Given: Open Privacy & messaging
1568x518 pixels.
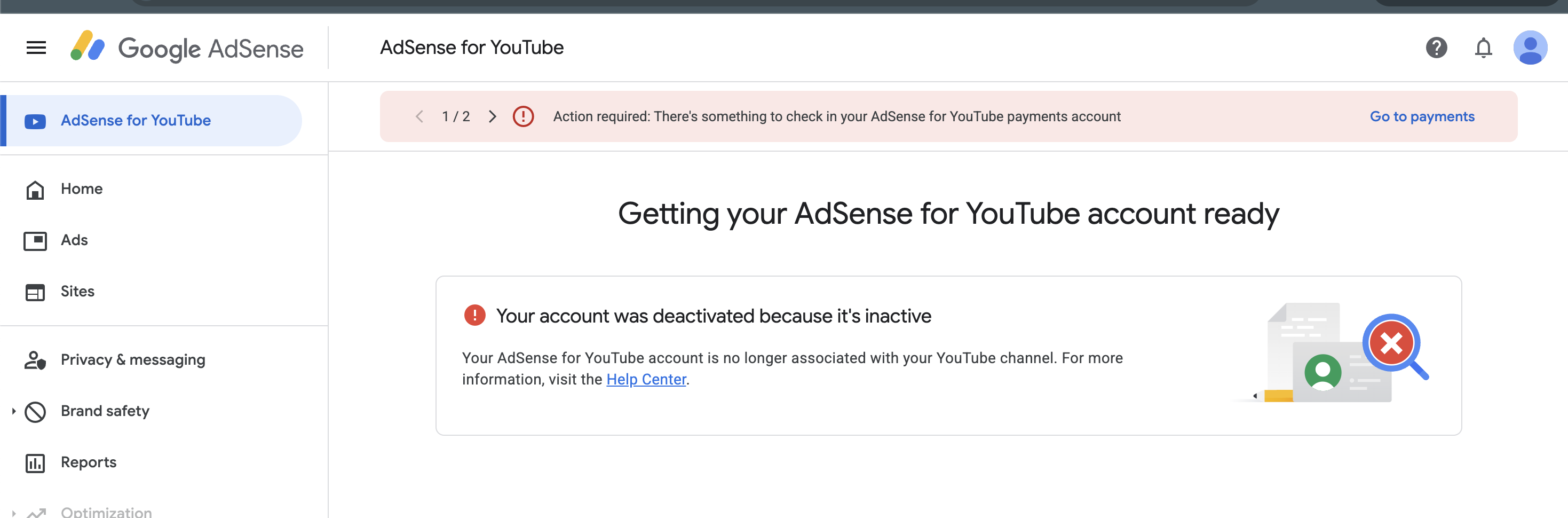Looking at the screenshot, I should [x=133, y=359].
